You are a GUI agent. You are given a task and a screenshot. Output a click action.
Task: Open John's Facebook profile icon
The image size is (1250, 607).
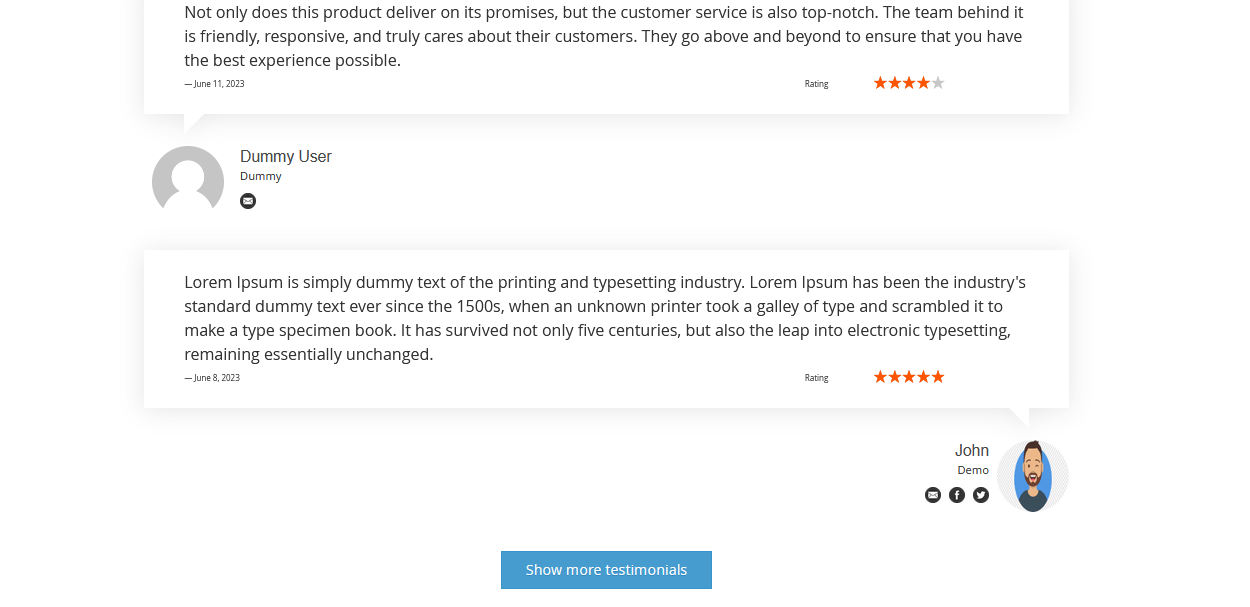point(957,495)
